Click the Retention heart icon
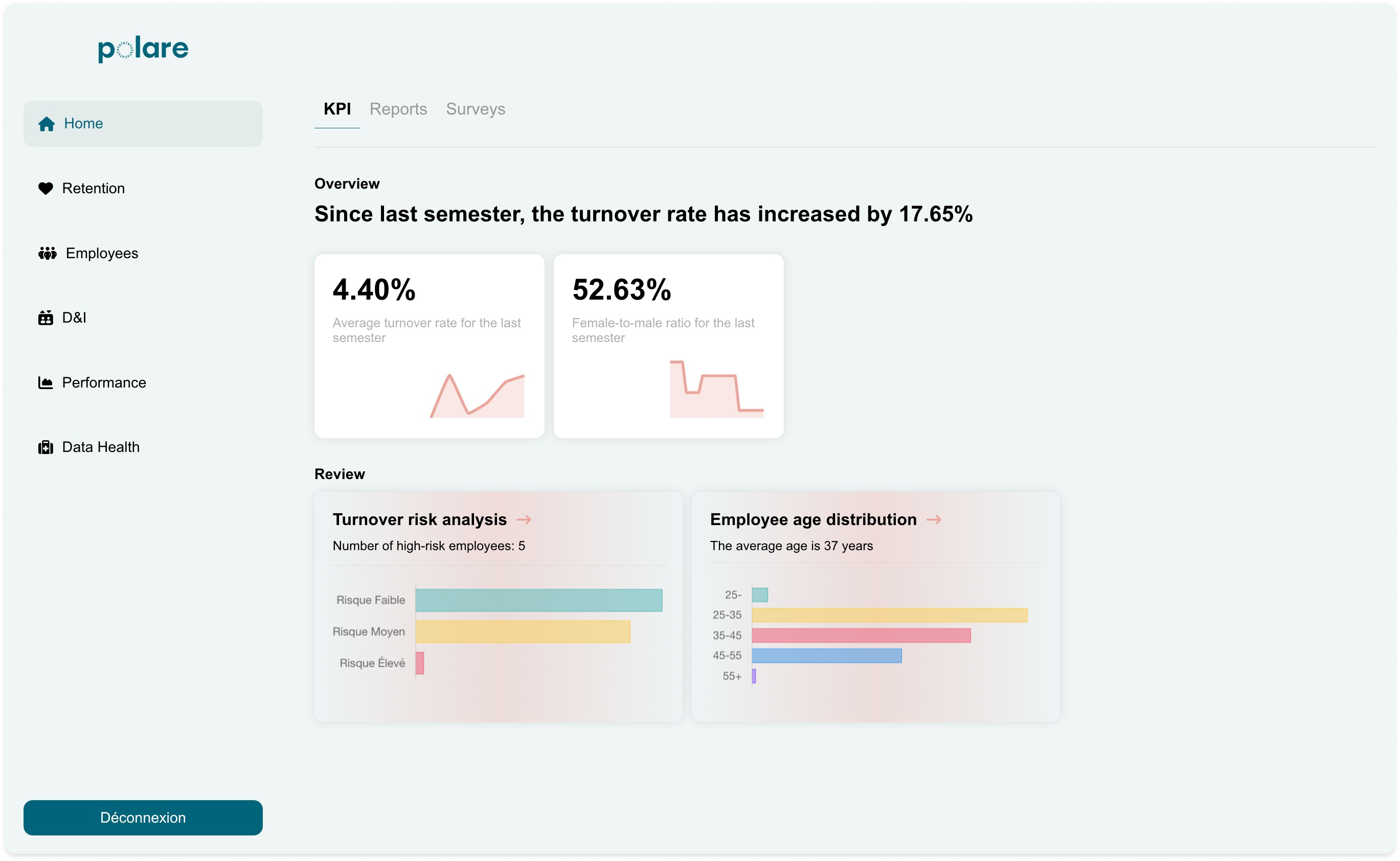Viewport: 1400px width, 861px height. pos(46,189)
